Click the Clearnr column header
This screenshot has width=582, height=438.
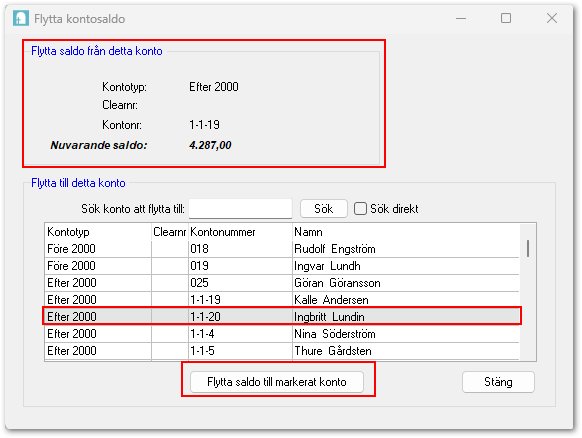(170, 232)
